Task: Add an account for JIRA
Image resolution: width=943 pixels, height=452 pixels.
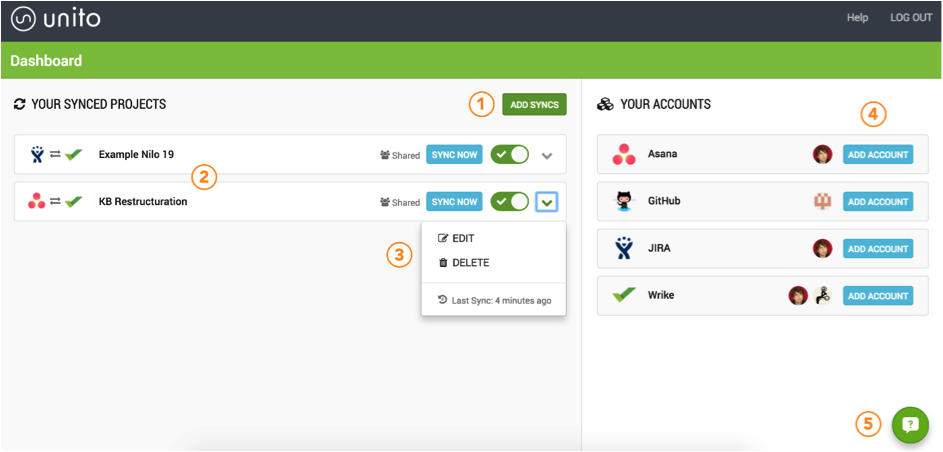Action: pos(878,248)
